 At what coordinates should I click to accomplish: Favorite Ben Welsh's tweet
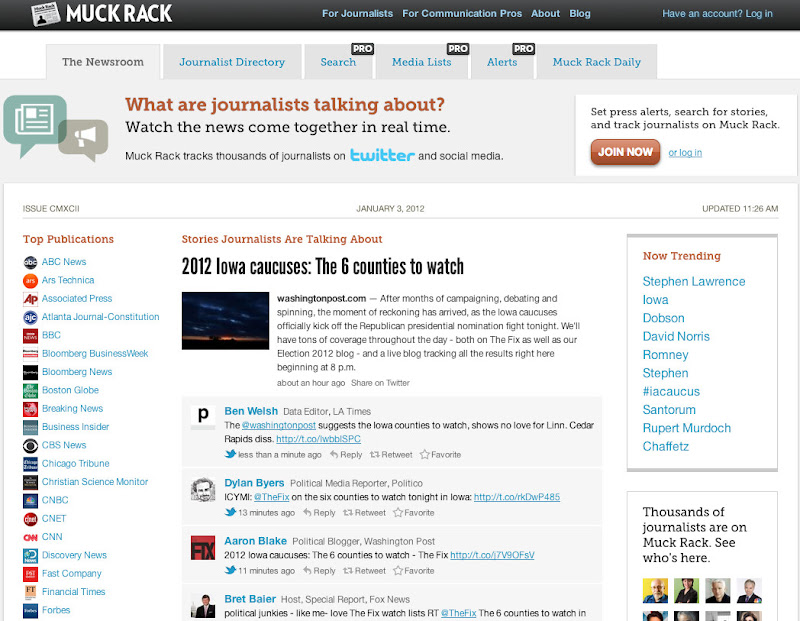coord(440,455)
